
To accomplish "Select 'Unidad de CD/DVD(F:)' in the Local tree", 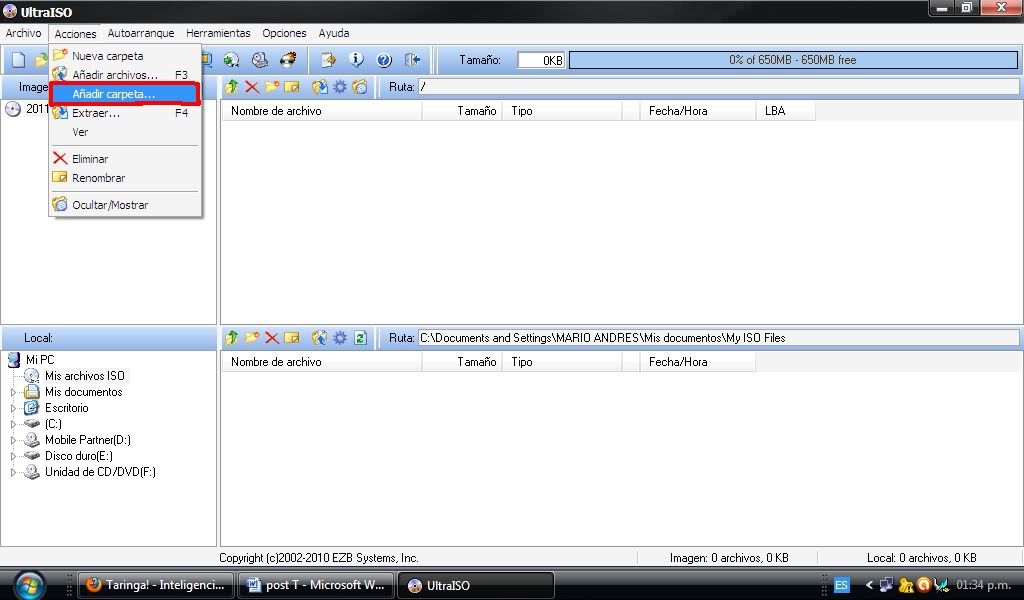I will (x=101, y=472).
